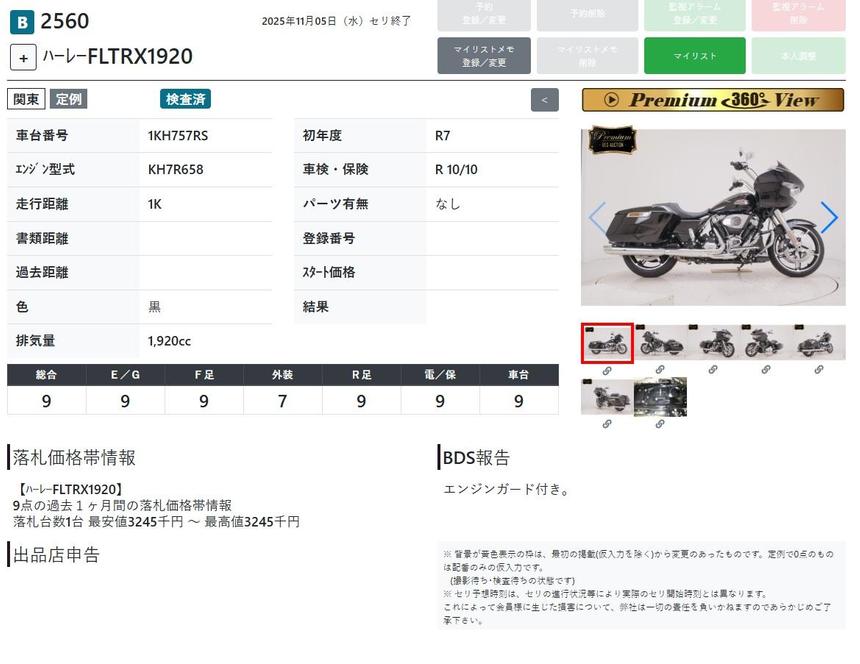Show next motorcycle photo with right arrow
The image size is (860, 664).
click(x=829, y=217)
